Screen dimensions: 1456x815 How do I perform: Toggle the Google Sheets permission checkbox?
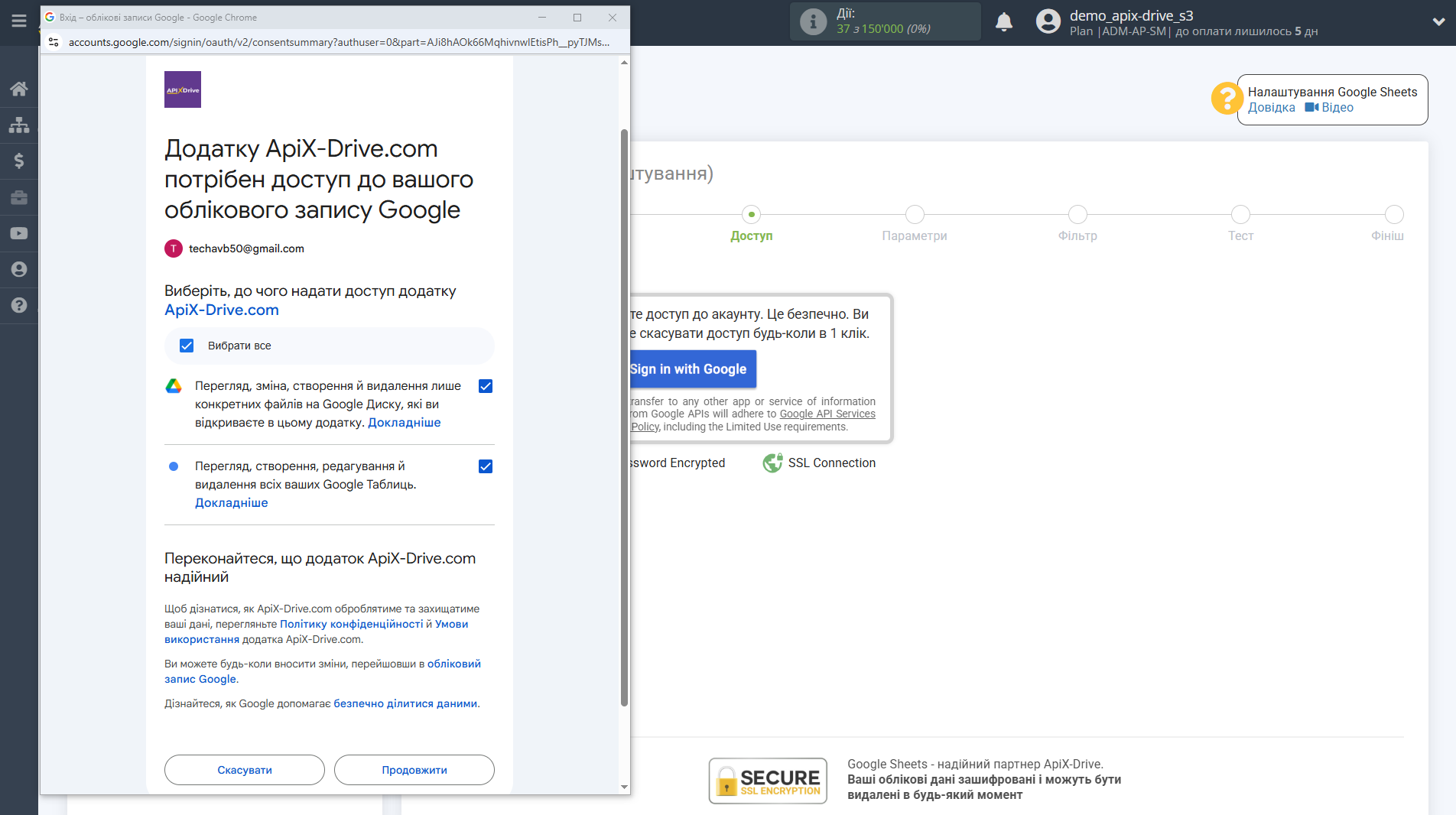point(486,466)
